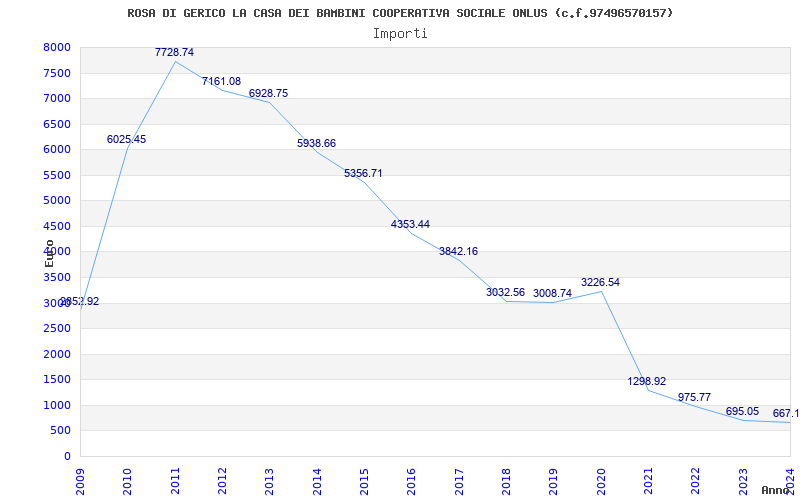Click the y-axis tick 4500
Image resolution: width=800 pixels, height=500 pixels.
(57, 226)
